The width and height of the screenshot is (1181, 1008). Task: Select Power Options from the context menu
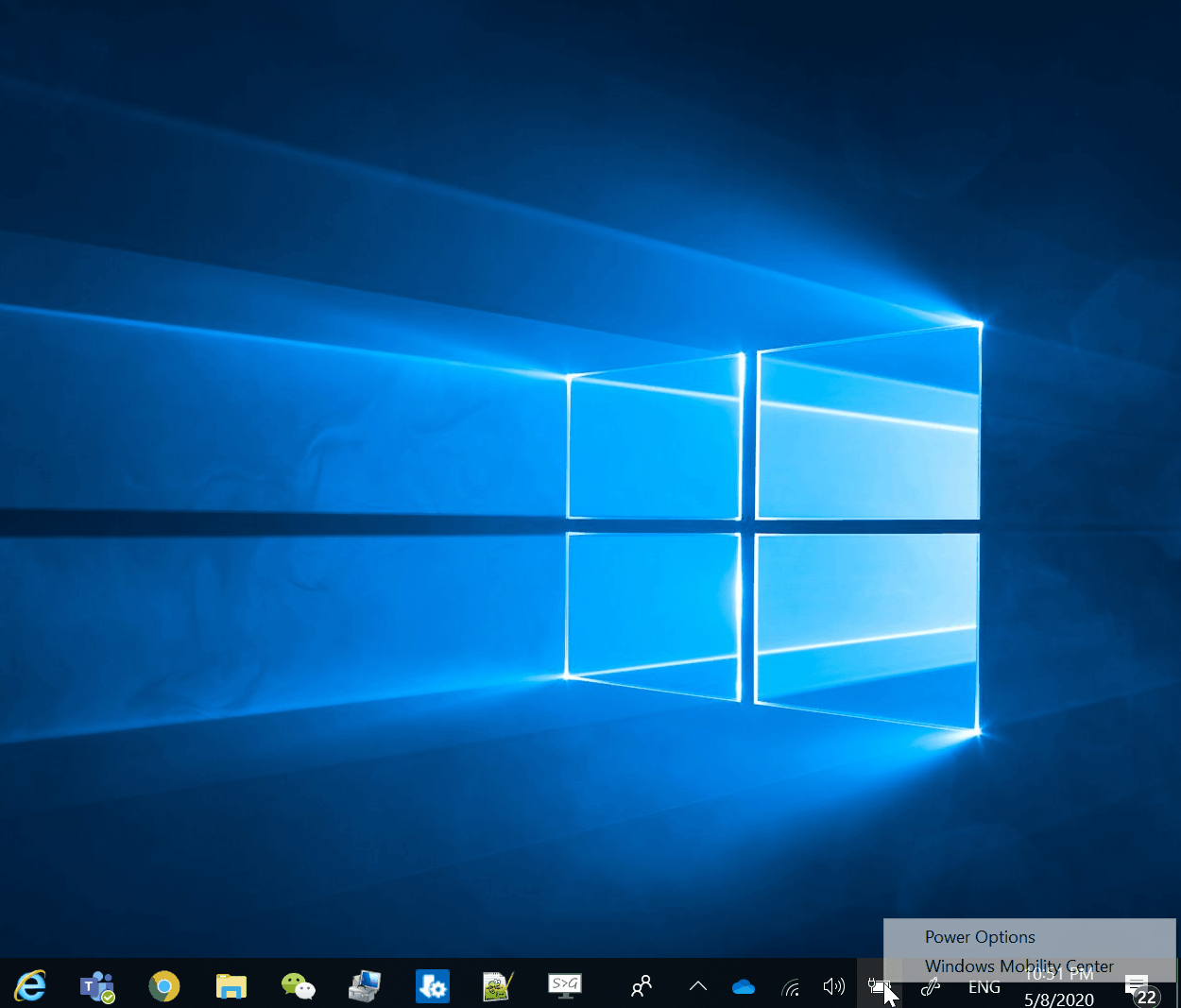[980, 937]
